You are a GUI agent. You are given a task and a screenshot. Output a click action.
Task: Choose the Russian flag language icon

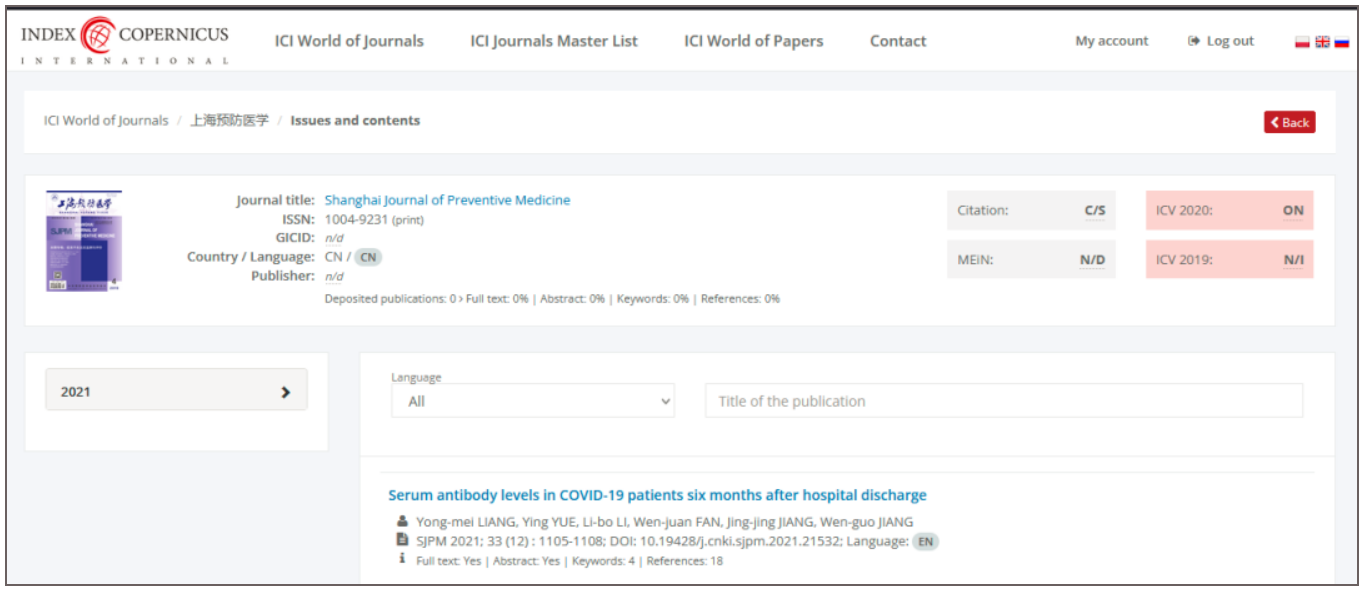[1341, 42]
